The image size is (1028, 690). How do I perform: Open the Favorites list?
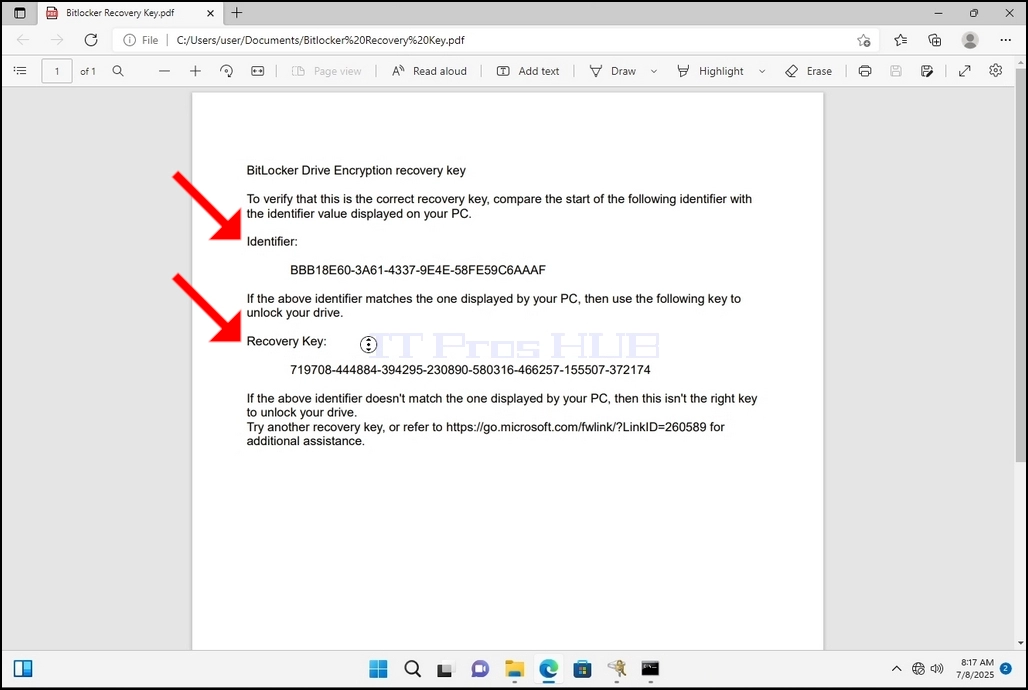click(x=901, y=40)
